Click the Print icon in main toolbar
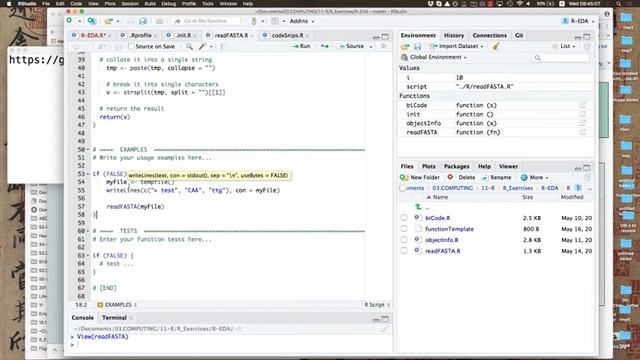 [x=160, y=21]
